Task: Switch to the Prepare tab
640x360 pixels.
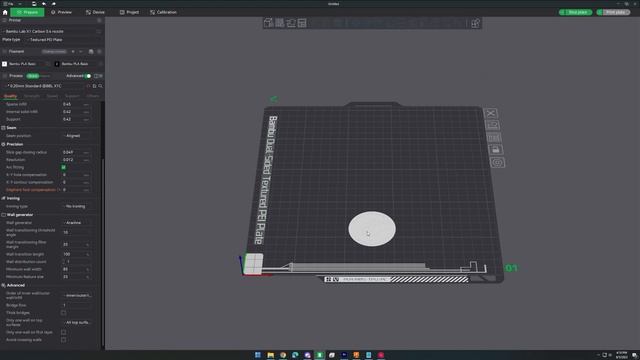Action: pyautogui.click(x=27, y=12)
